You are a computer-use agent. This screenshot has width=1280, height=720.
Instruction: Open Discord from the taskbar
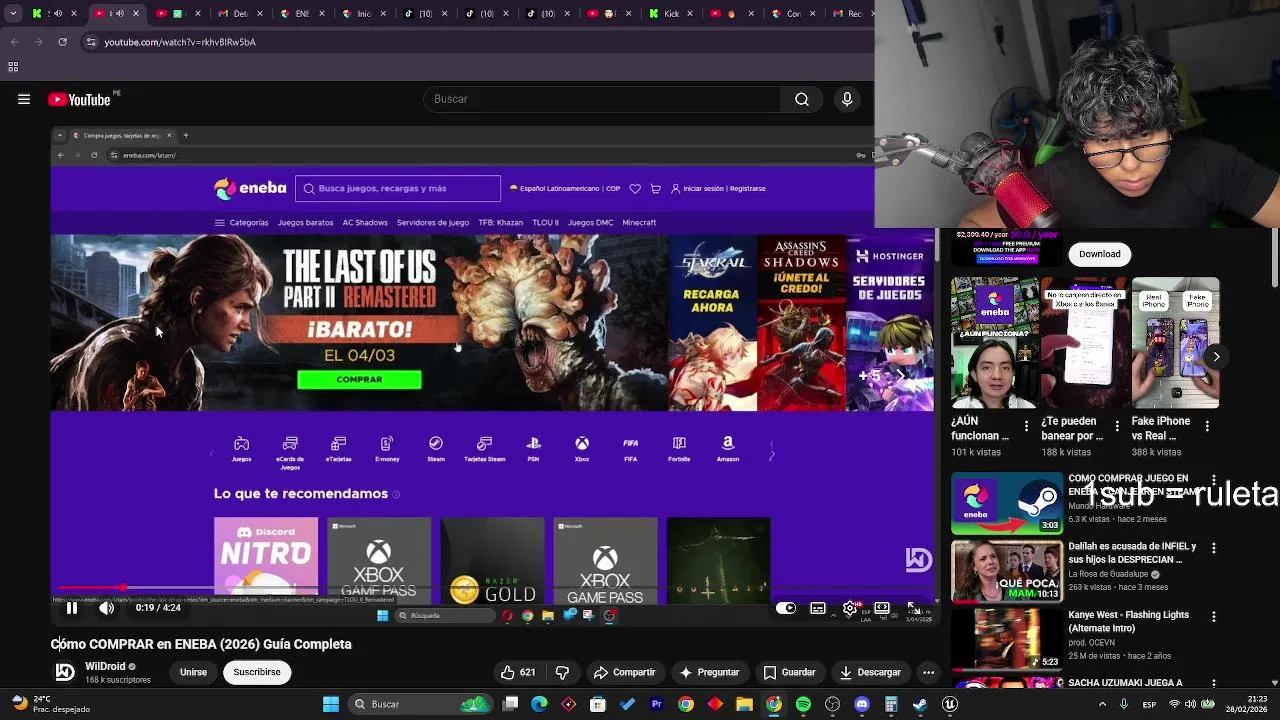point(862,704)
